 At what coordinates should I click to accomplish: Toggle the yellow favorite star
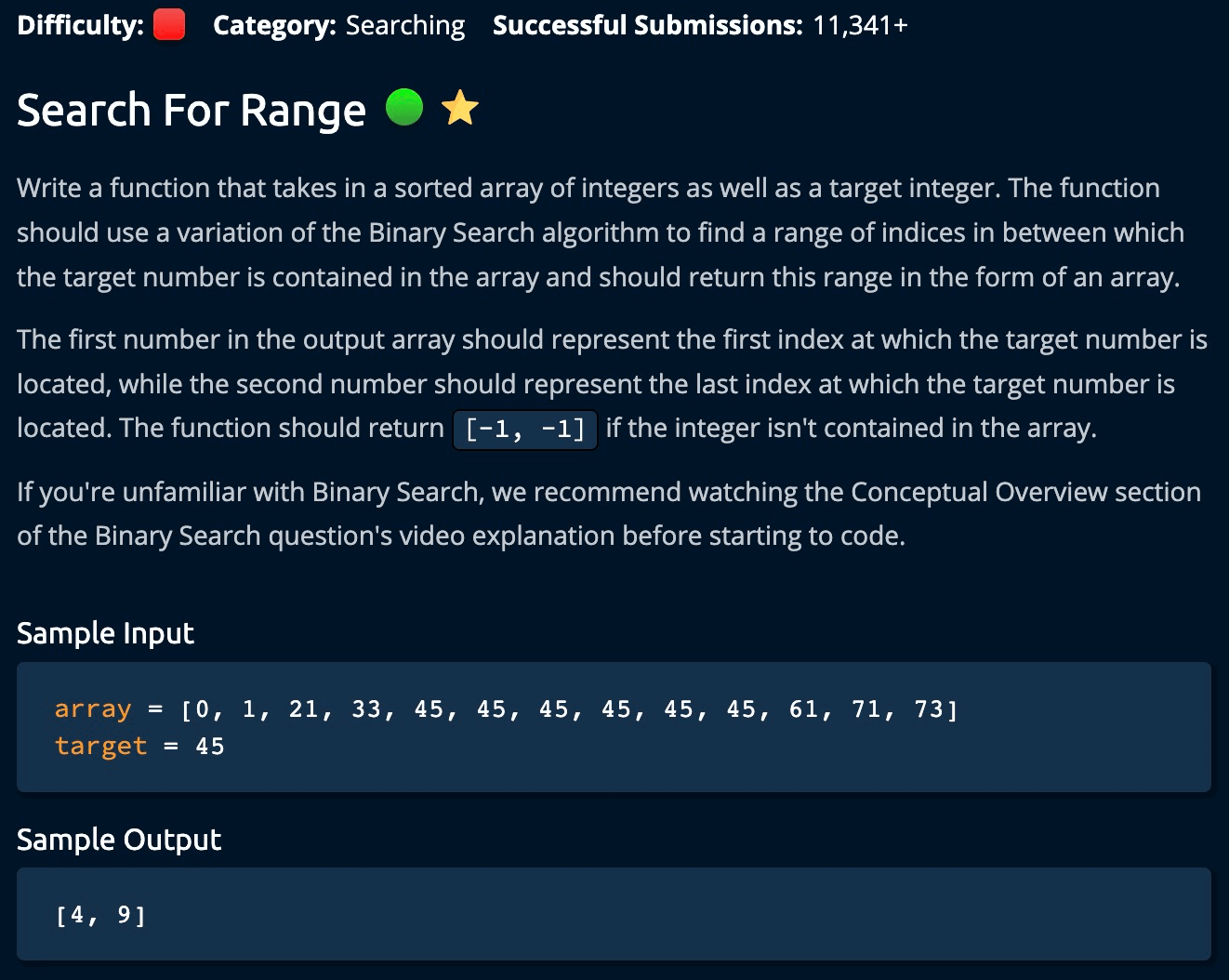point(460,108)
